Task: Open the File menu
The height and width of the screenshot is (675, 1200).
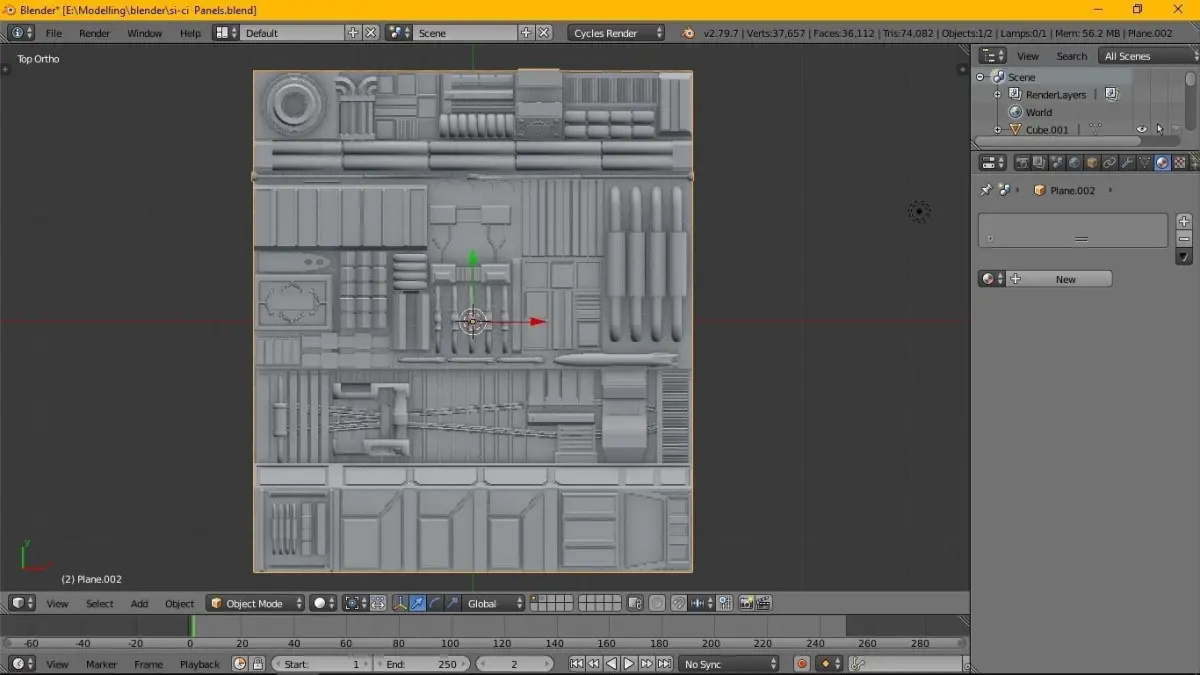Action: click(x=54, y=33)
